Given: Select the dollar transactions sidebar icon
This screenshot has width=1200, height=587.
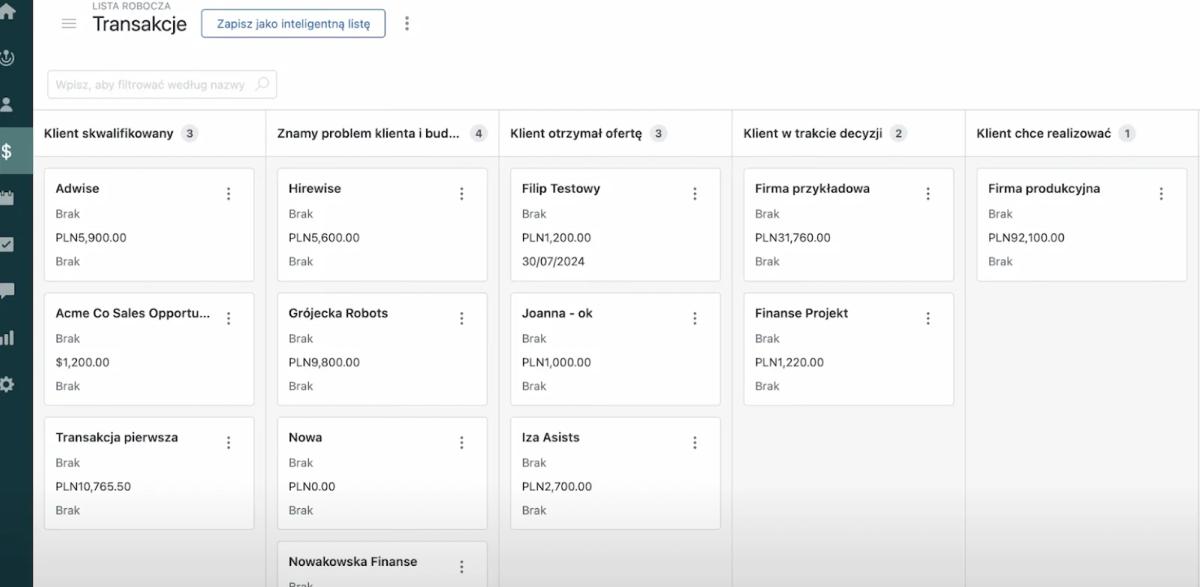Looking at the screenshot, I should pyautogui.click(x=7, y=151).
